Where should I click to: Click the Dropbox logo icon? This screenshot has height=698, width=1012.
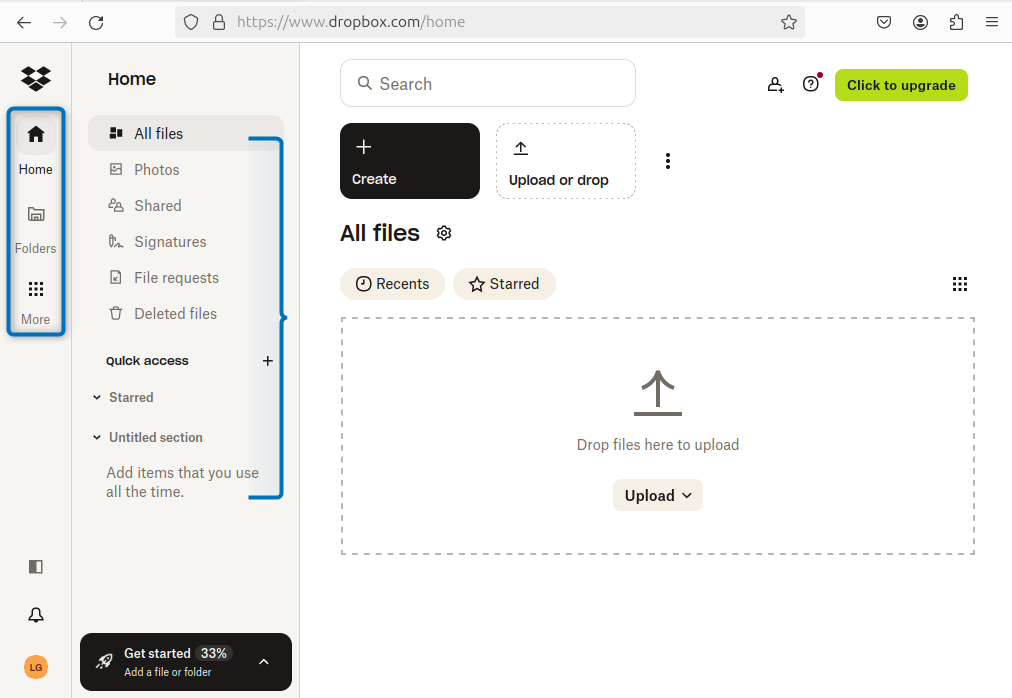click(x=36, y=78)
